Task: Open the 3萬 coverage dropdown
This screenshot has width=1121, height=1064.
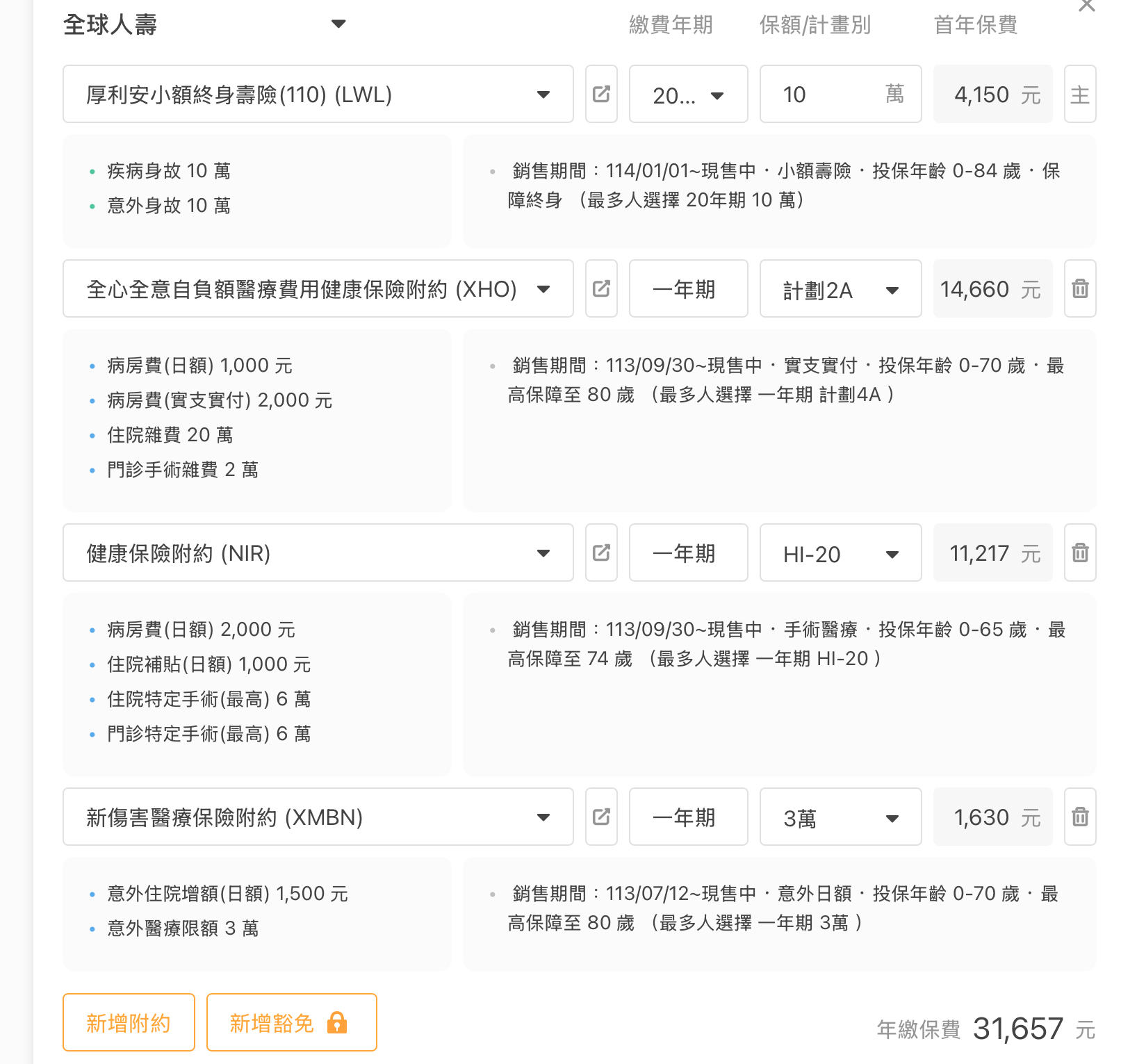Action: tap(840, 817)
